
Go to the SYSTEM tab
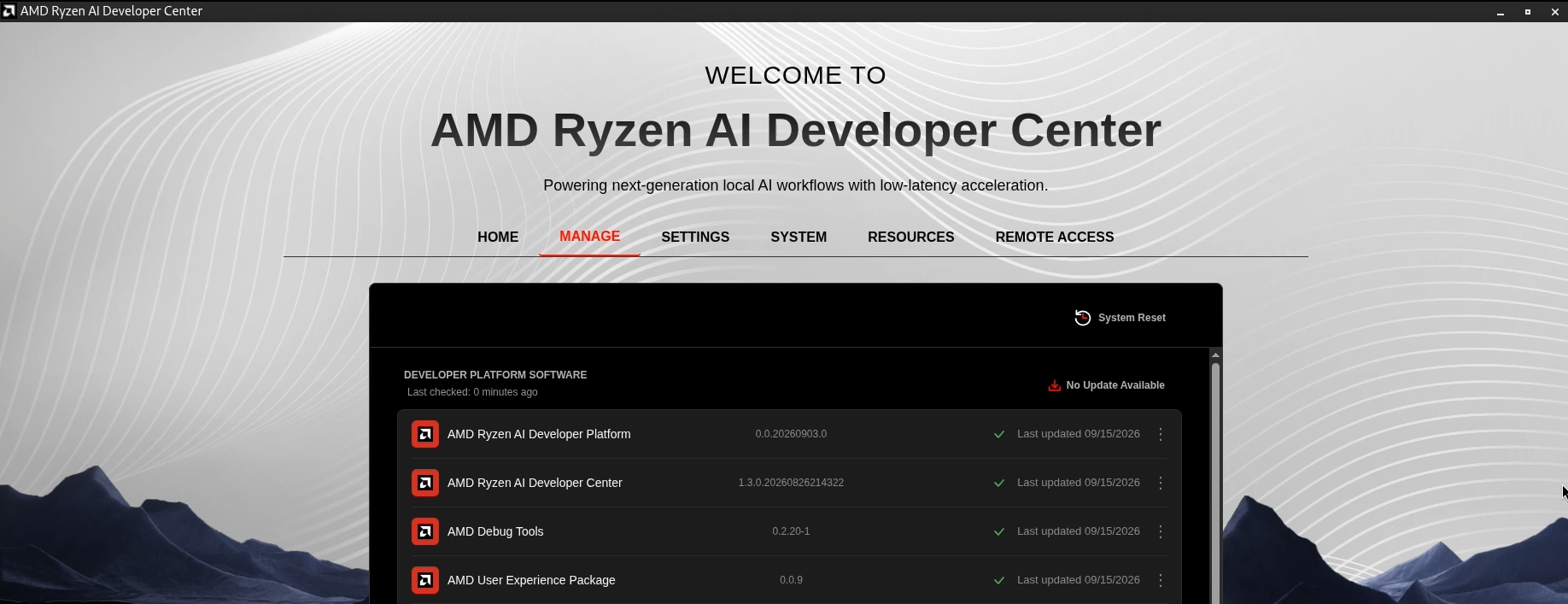pyautogui.click(x=799, y=237)
